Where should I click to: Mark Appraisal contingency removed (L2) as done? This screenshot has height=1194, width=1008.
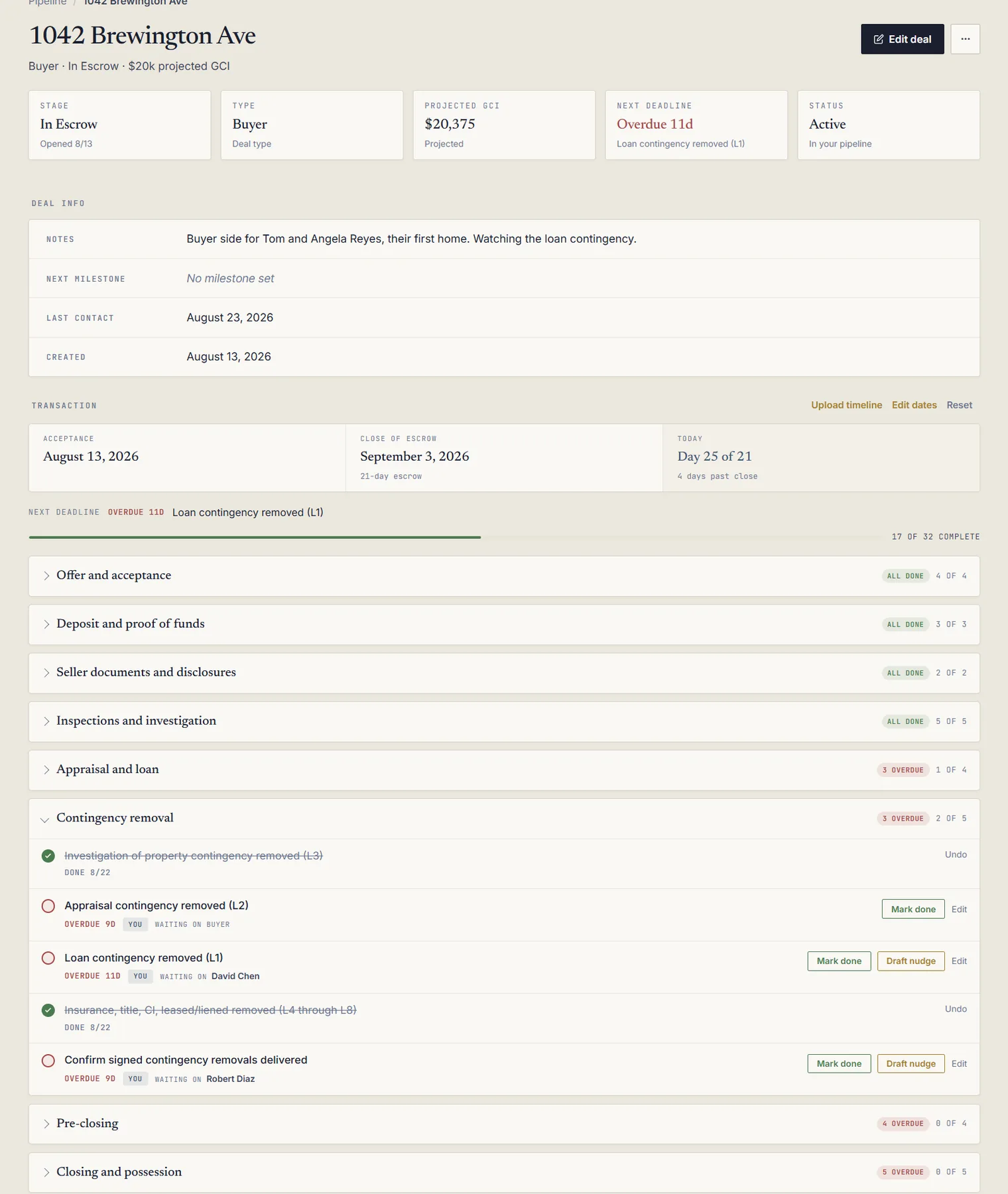point(913,909)
